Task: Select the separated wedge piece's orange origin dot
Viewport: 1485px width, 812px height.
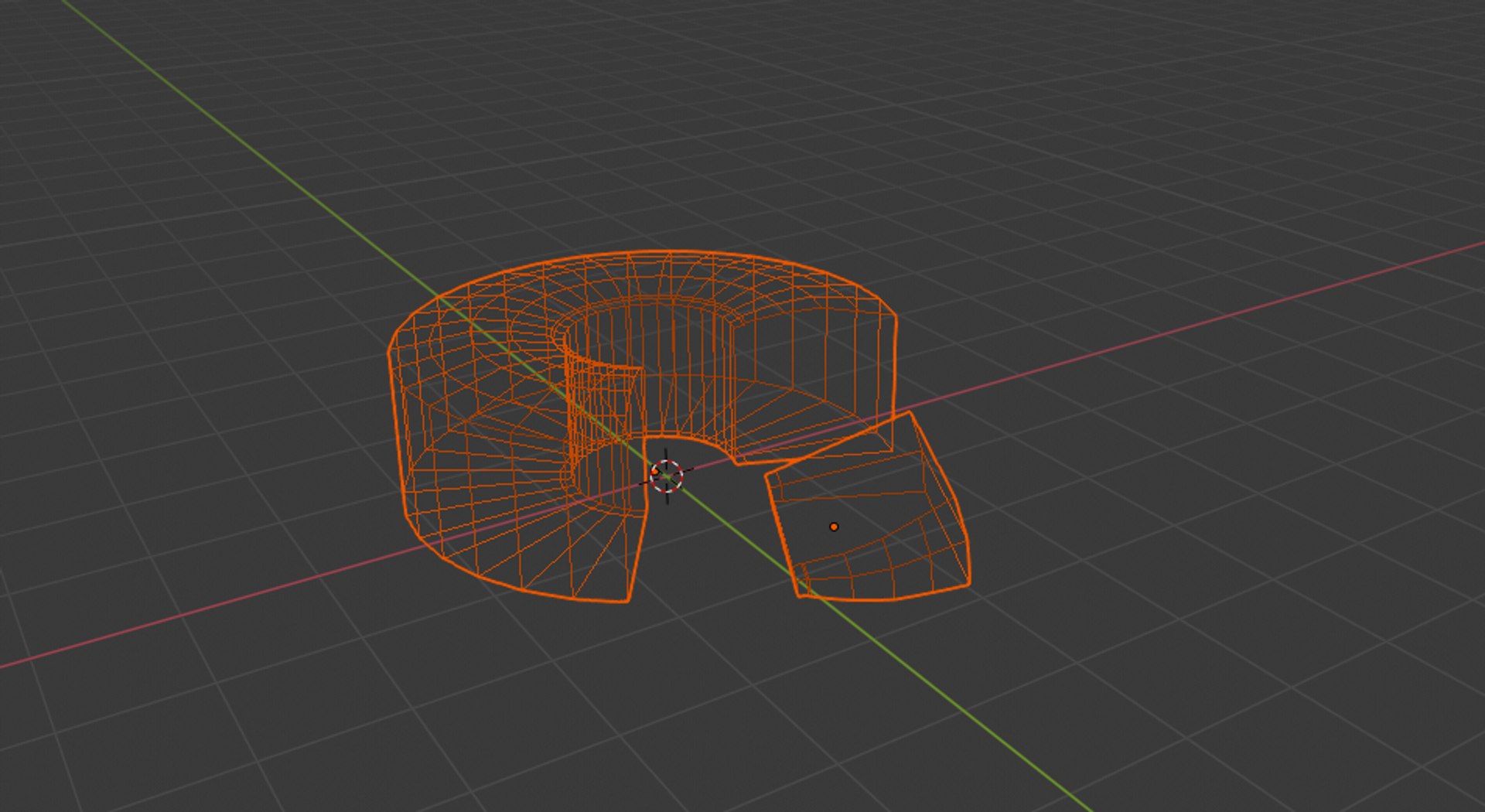Action: point(834,527)
